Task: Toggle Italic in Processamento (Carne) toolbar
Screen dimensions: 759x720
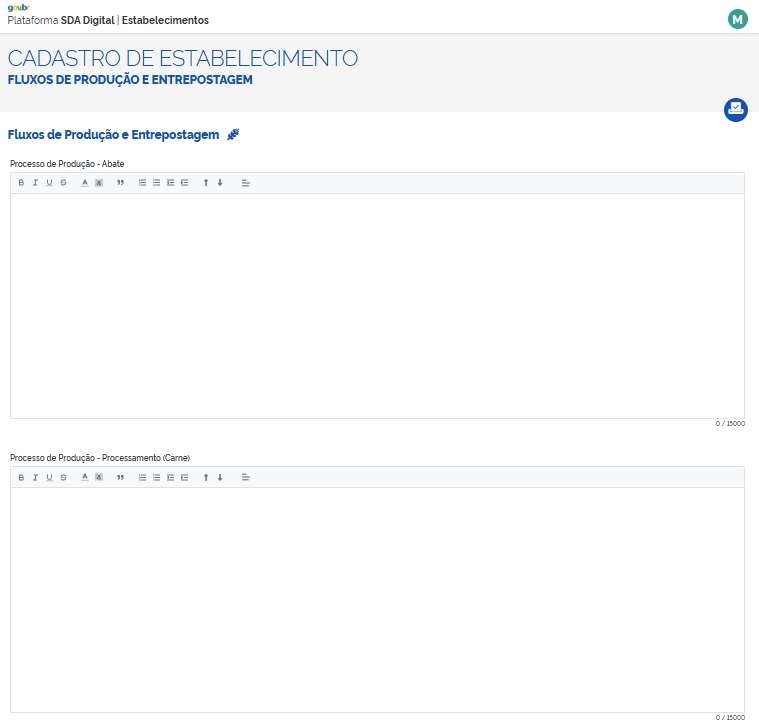Action: pos(35,477)
